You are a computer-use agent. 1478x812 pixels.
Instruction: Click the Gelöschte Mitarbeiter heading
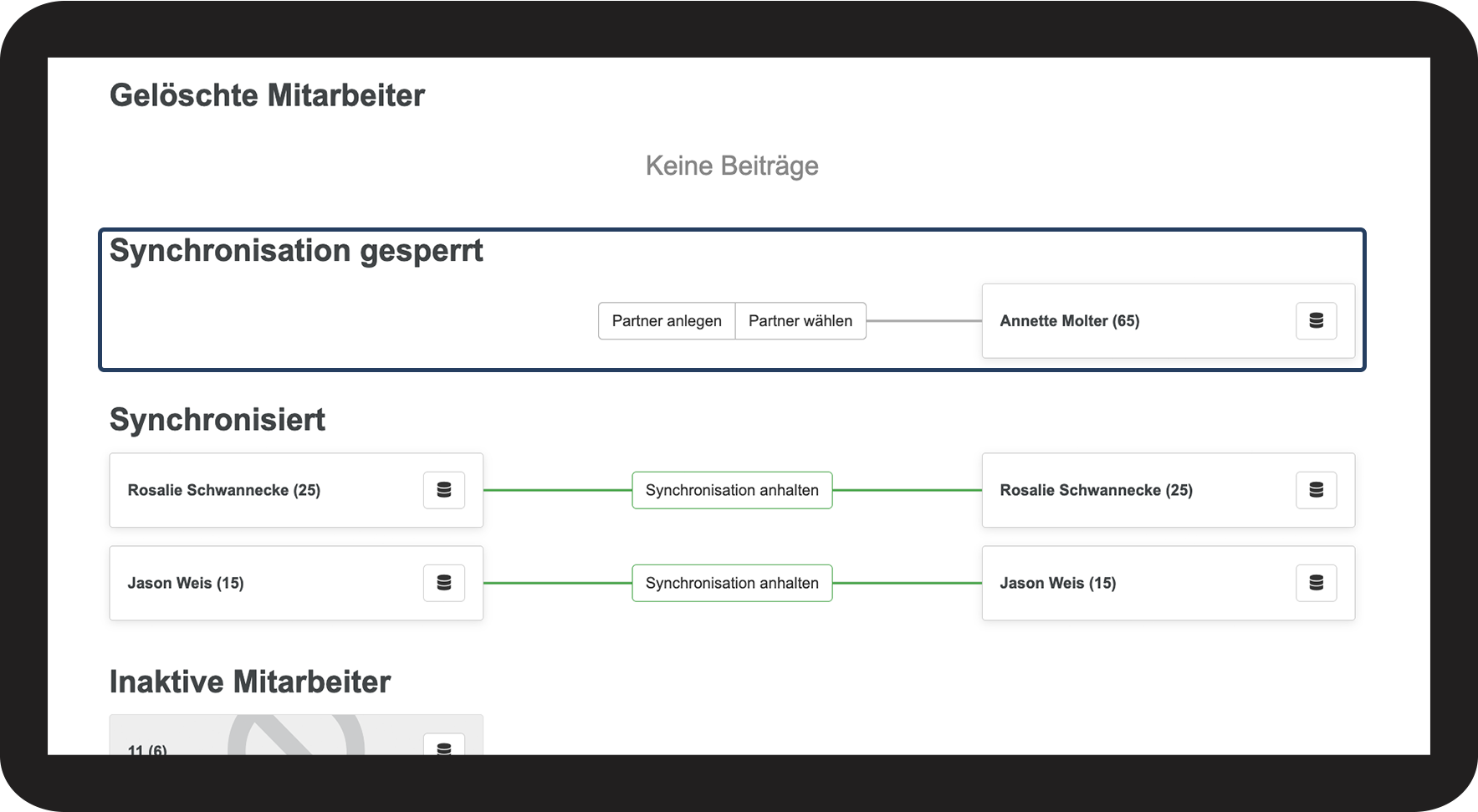pos(267,95)
